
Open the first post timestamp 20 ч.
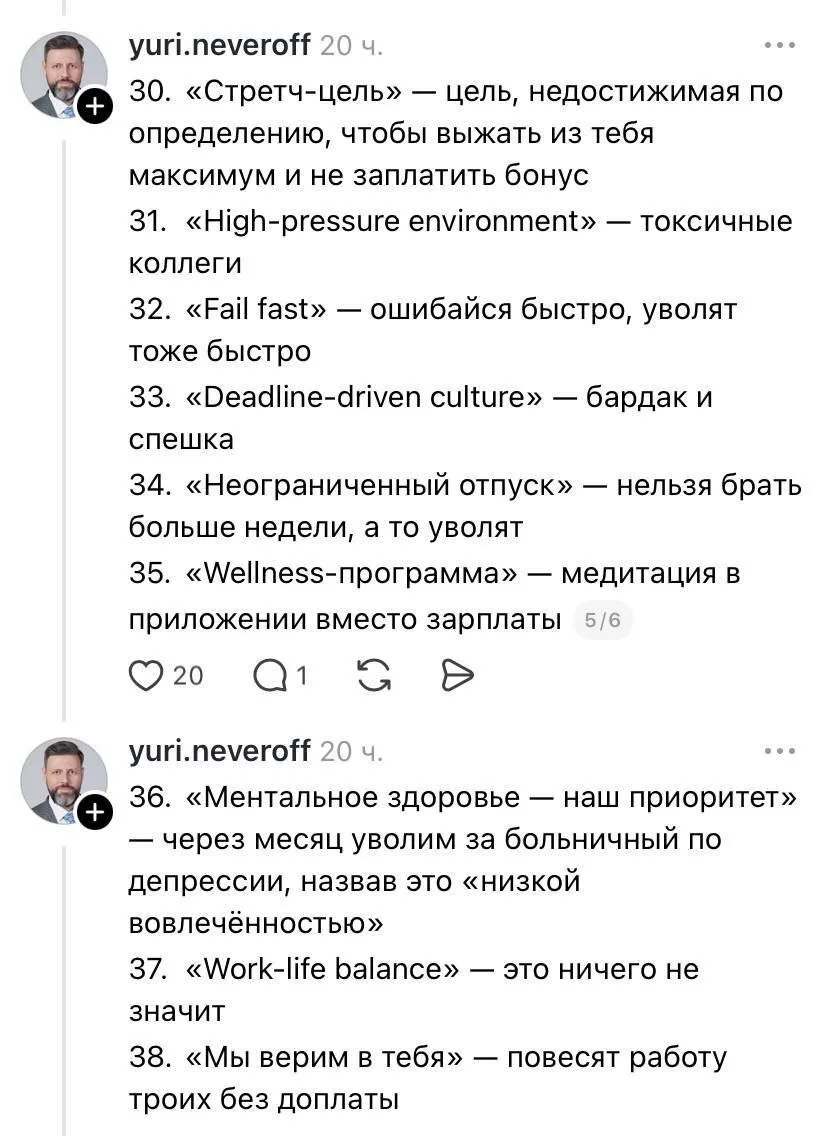click(x=351, y=46)
